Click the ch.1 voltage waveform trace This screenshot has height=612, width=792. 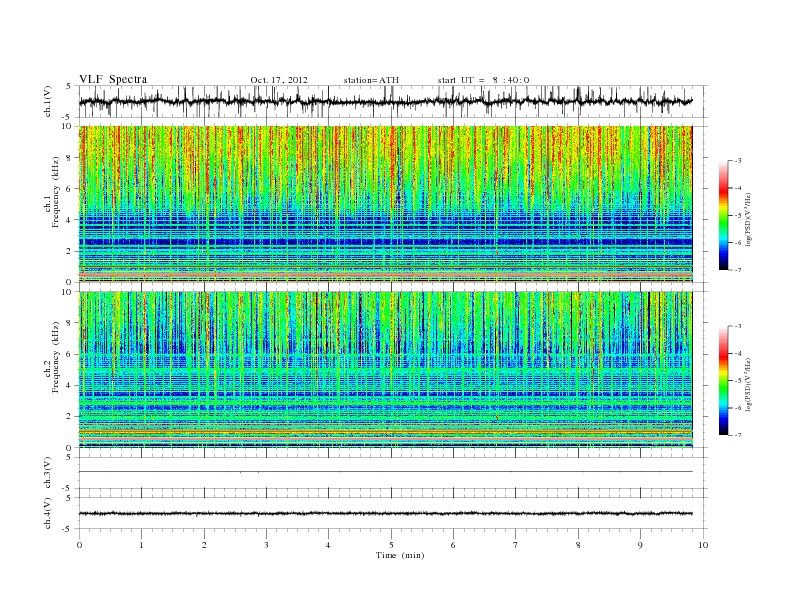coord(385,101)
